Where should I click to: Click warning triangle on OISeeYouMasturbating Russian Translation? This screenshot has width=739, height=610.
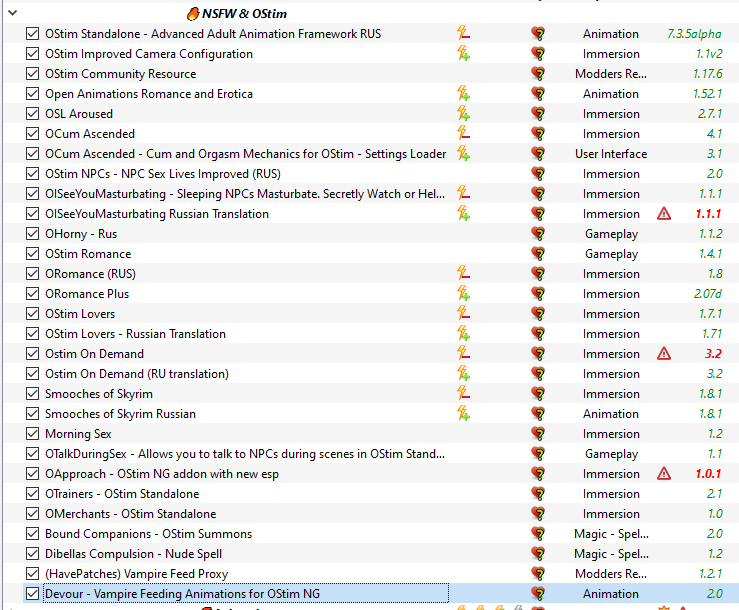664,214
